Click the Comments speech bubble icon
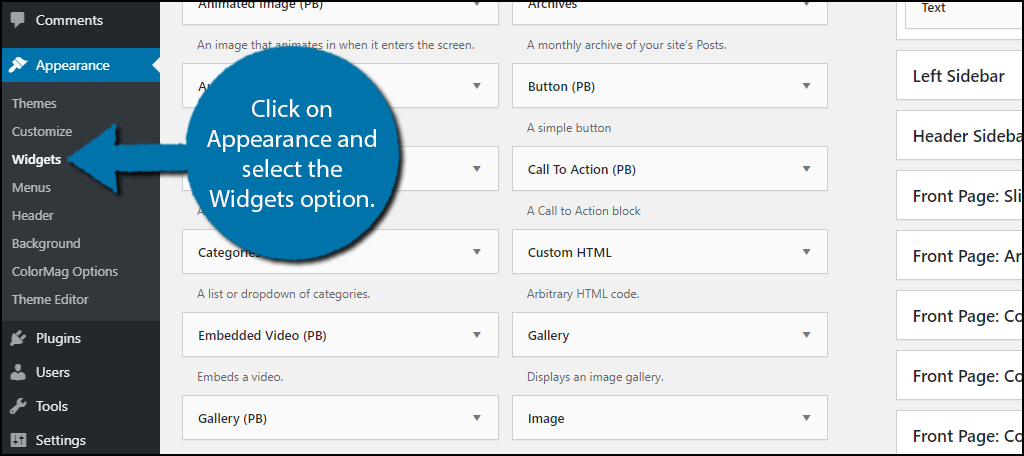This screenshot has width=1024, height=456. (x=18, y=20)
